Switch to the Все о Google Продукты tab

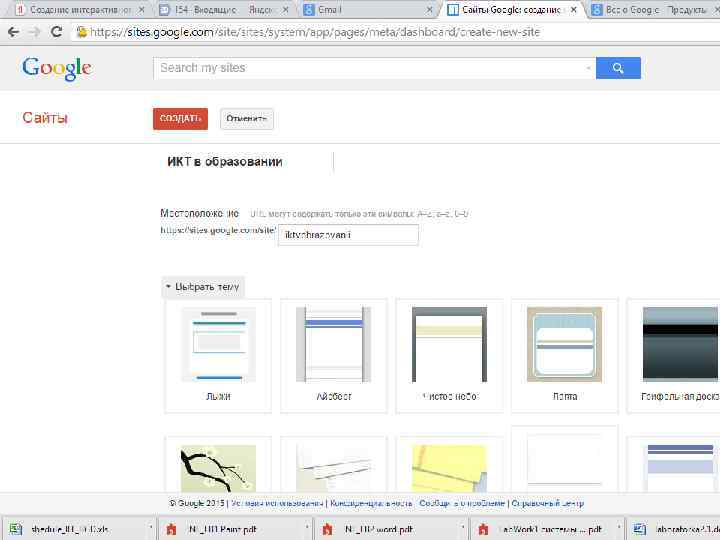654,9
